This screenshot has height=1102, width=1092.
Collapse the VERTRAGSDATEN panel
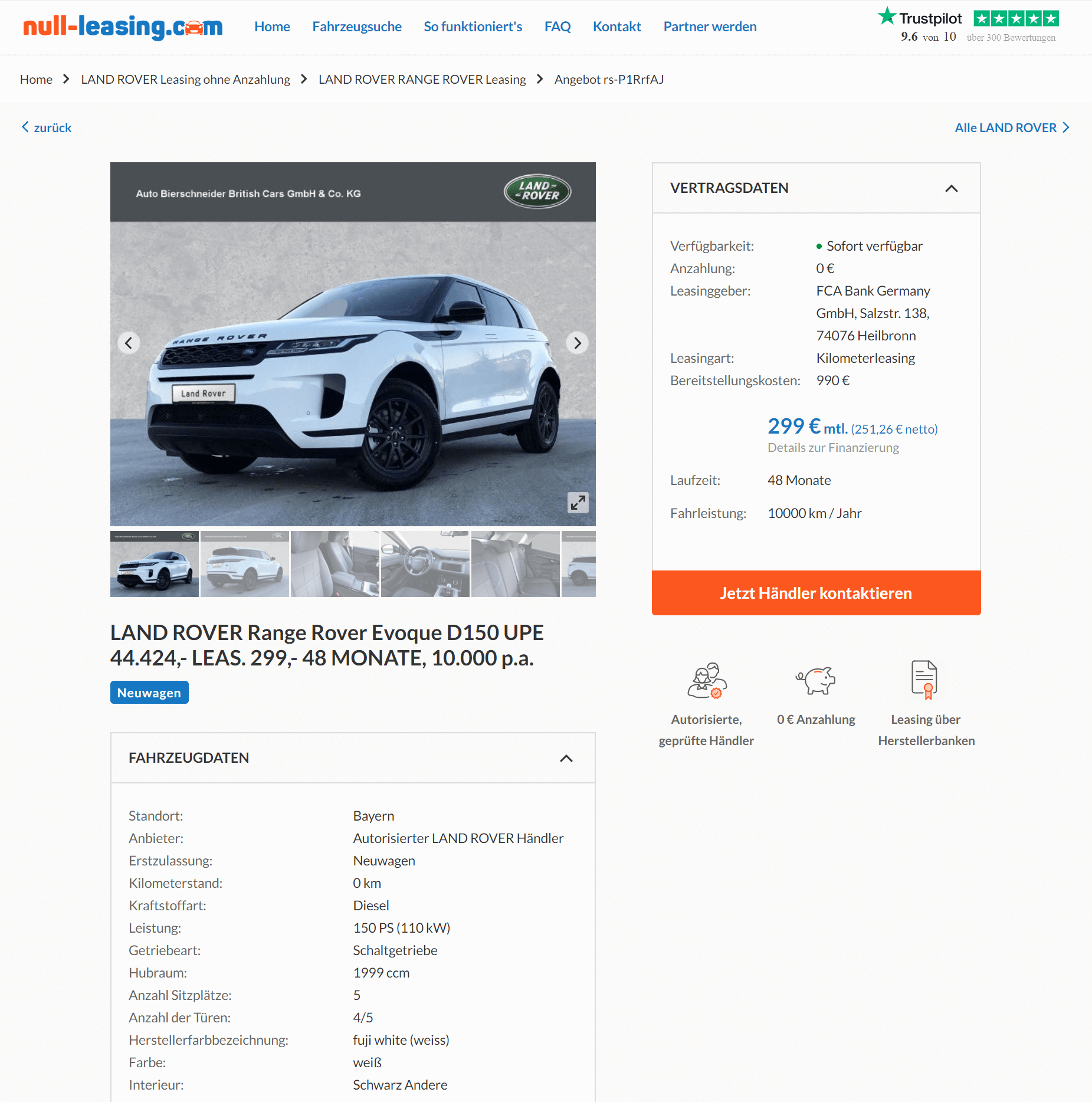(951, 188)
